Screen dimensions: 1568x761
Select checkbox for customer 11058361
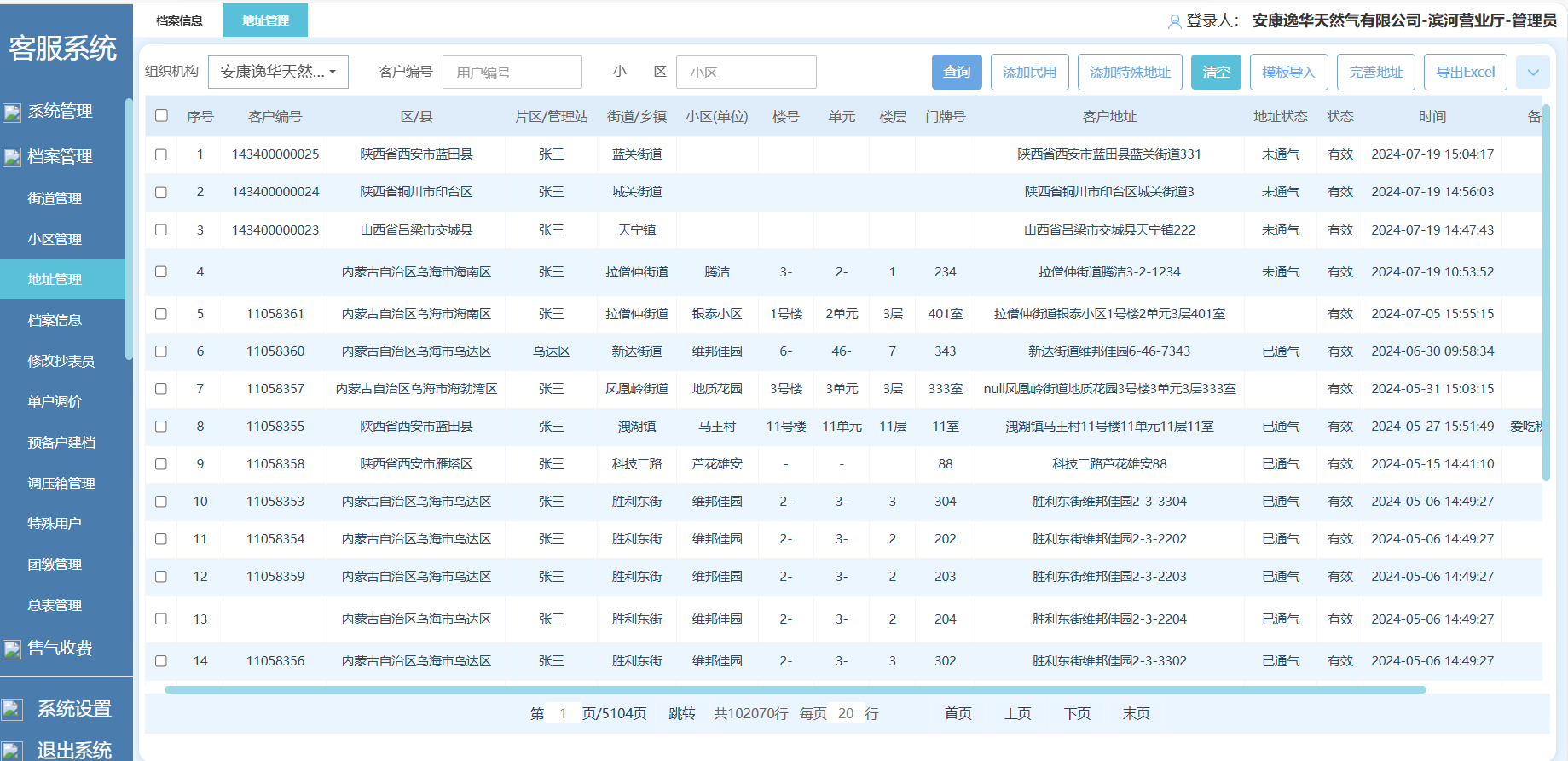161,314
